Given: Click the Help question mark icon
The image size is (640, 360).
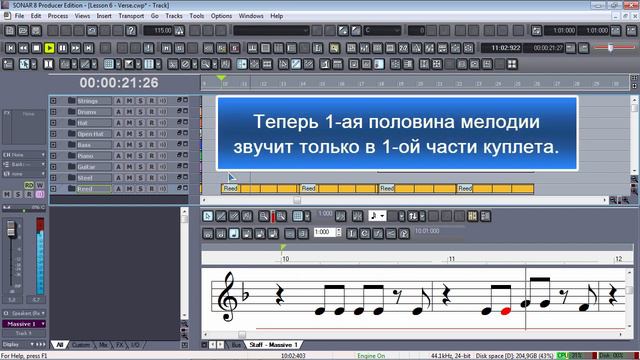Looking at the screenshot, I should tap(131, 31).
